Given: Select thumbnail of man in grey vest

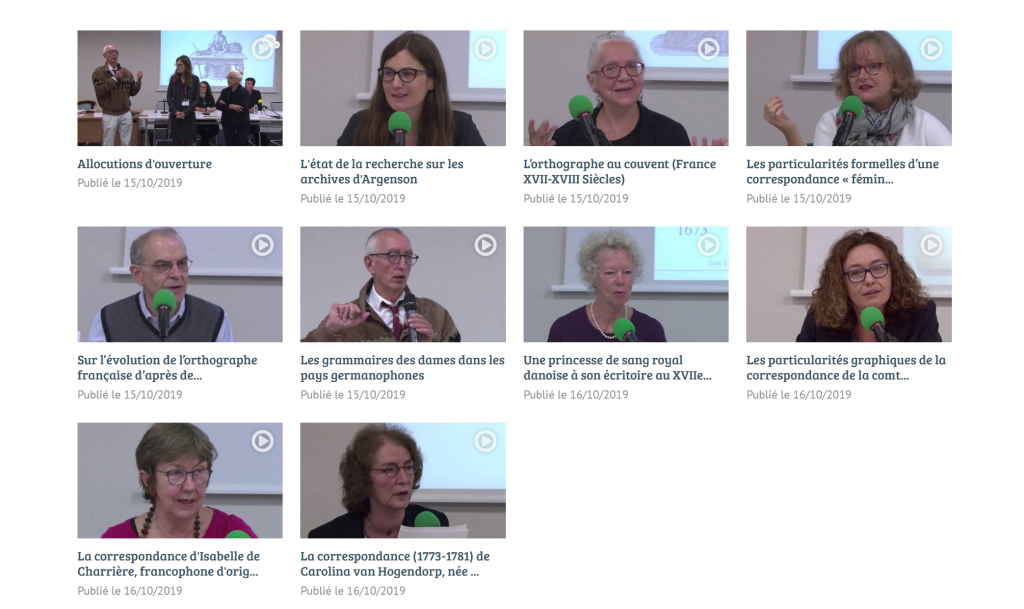Looking at the screenshot, I should (180, 285).
